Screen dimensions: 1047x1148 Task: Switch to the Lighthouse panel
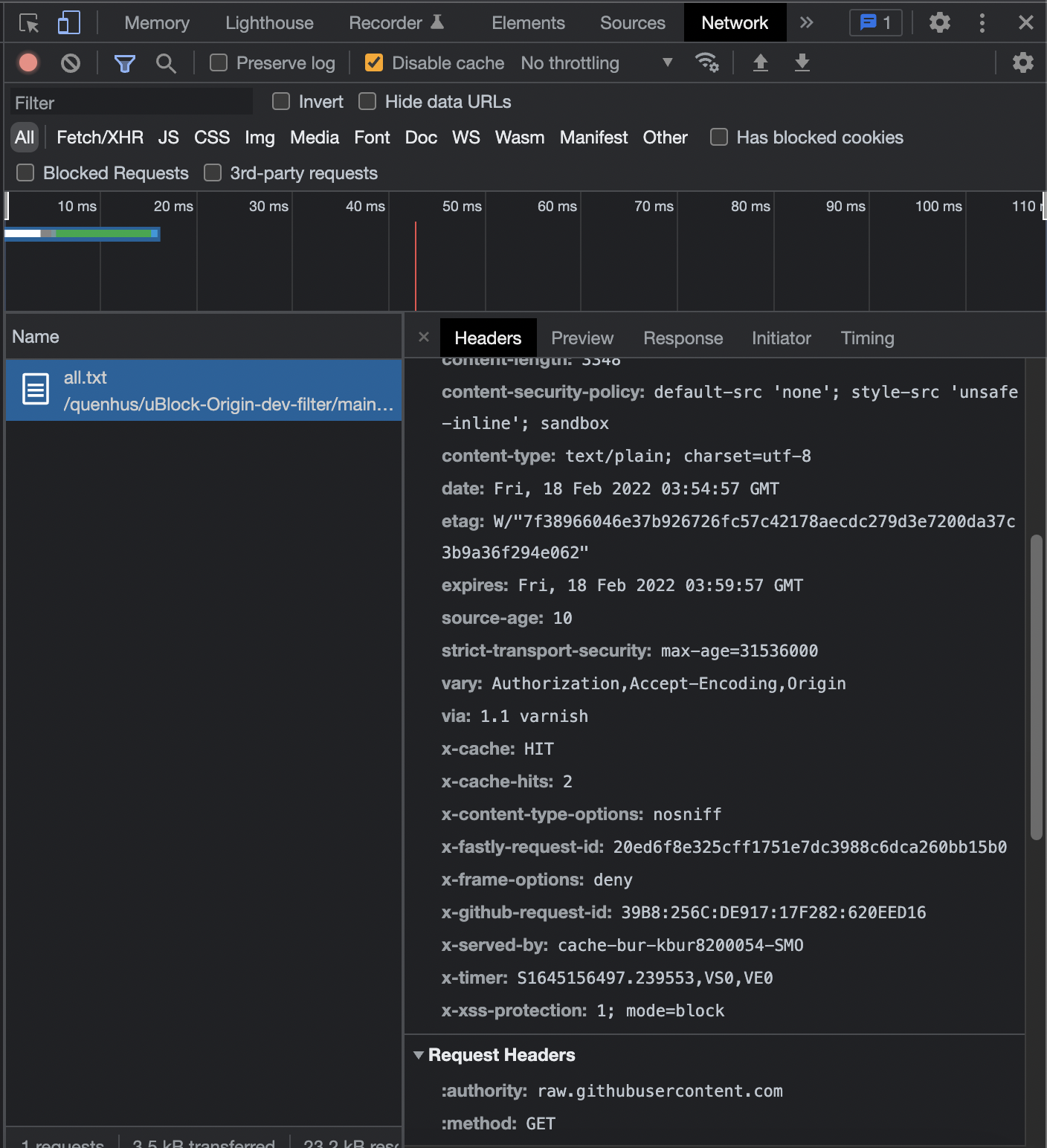[x=269, y=23]
